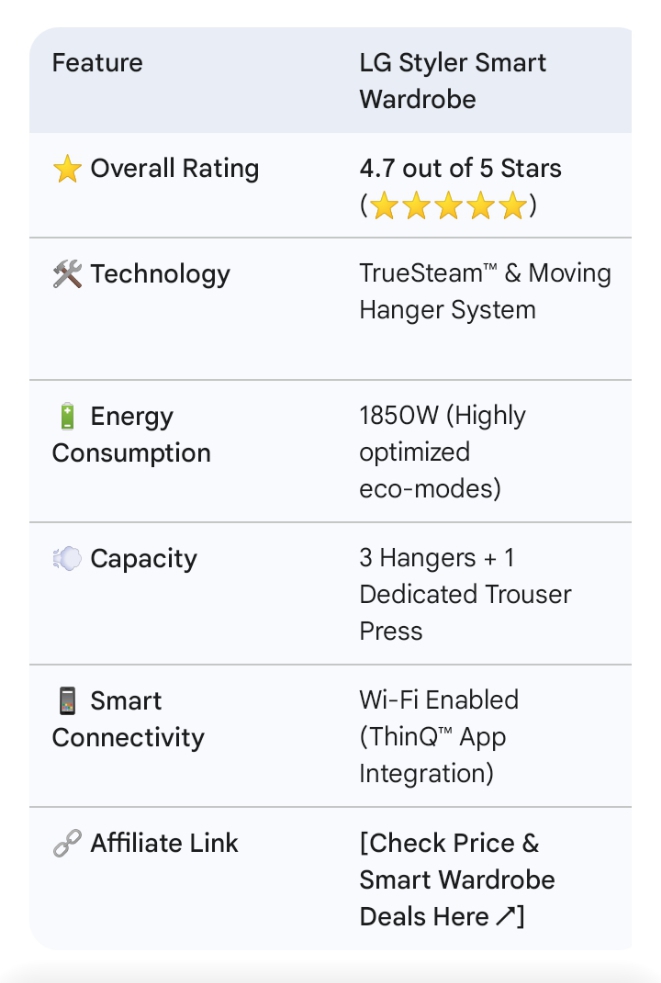Click the hammer and wrench Technology icon
The height and width of the screenshot is (983, 661).
pos(67,274)
